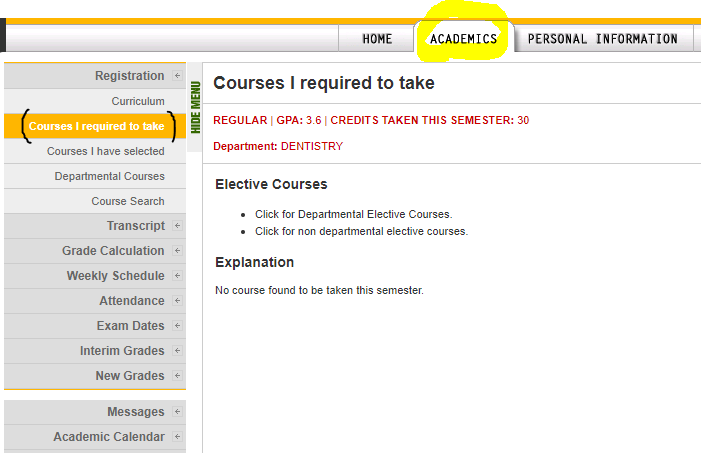Go to Departmental Courses
This screenshot has height=453, width=701.
click(x=95, y=176)
